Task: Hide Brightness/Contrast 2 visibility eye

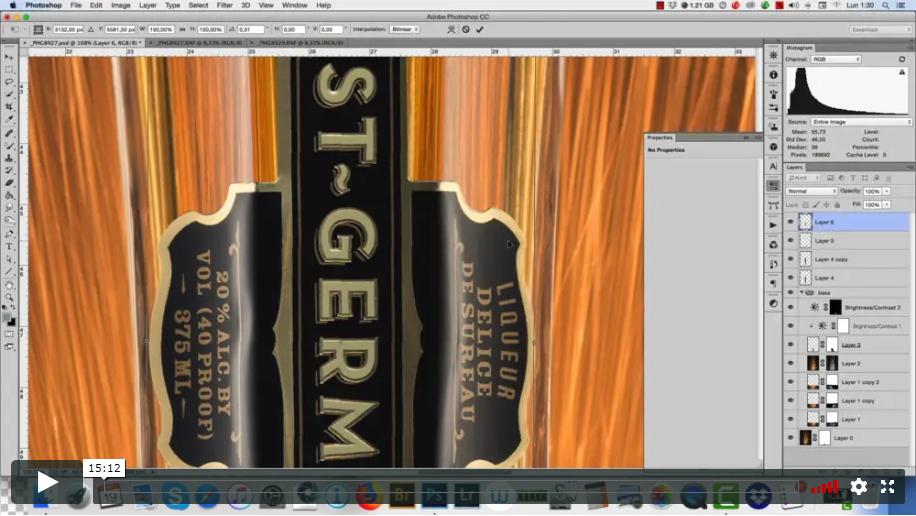Action: click(x=790, y=307)
